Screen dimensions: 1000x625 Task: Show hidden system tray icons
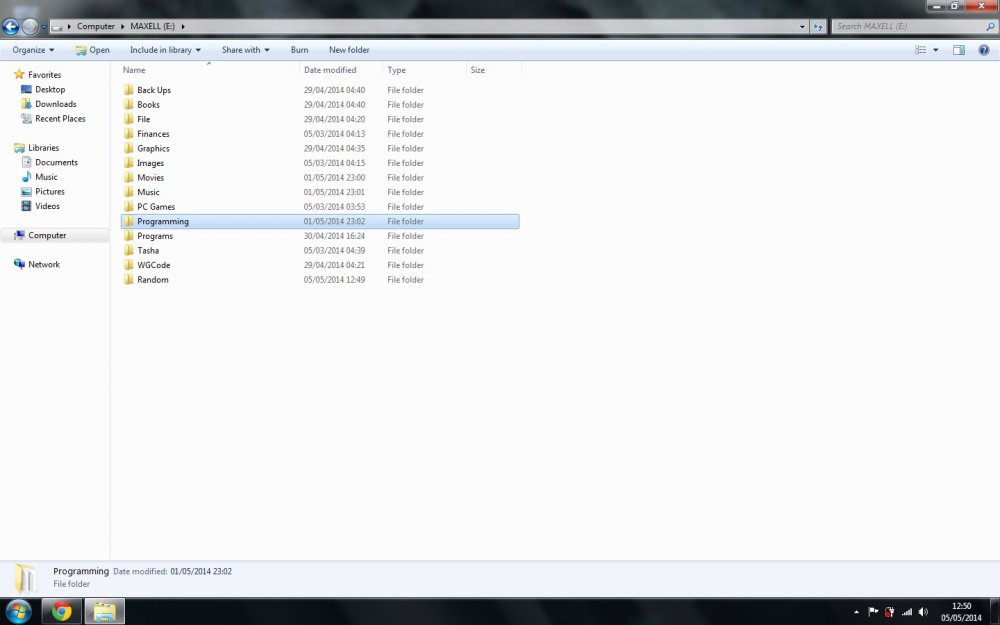pos(856,612)
